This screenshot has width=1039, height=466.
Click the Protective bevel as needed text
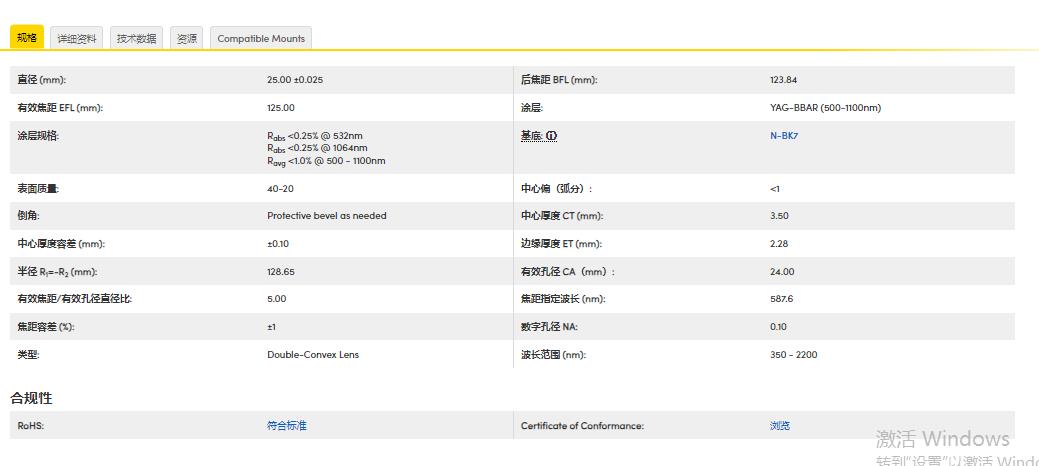click(326, 216)
